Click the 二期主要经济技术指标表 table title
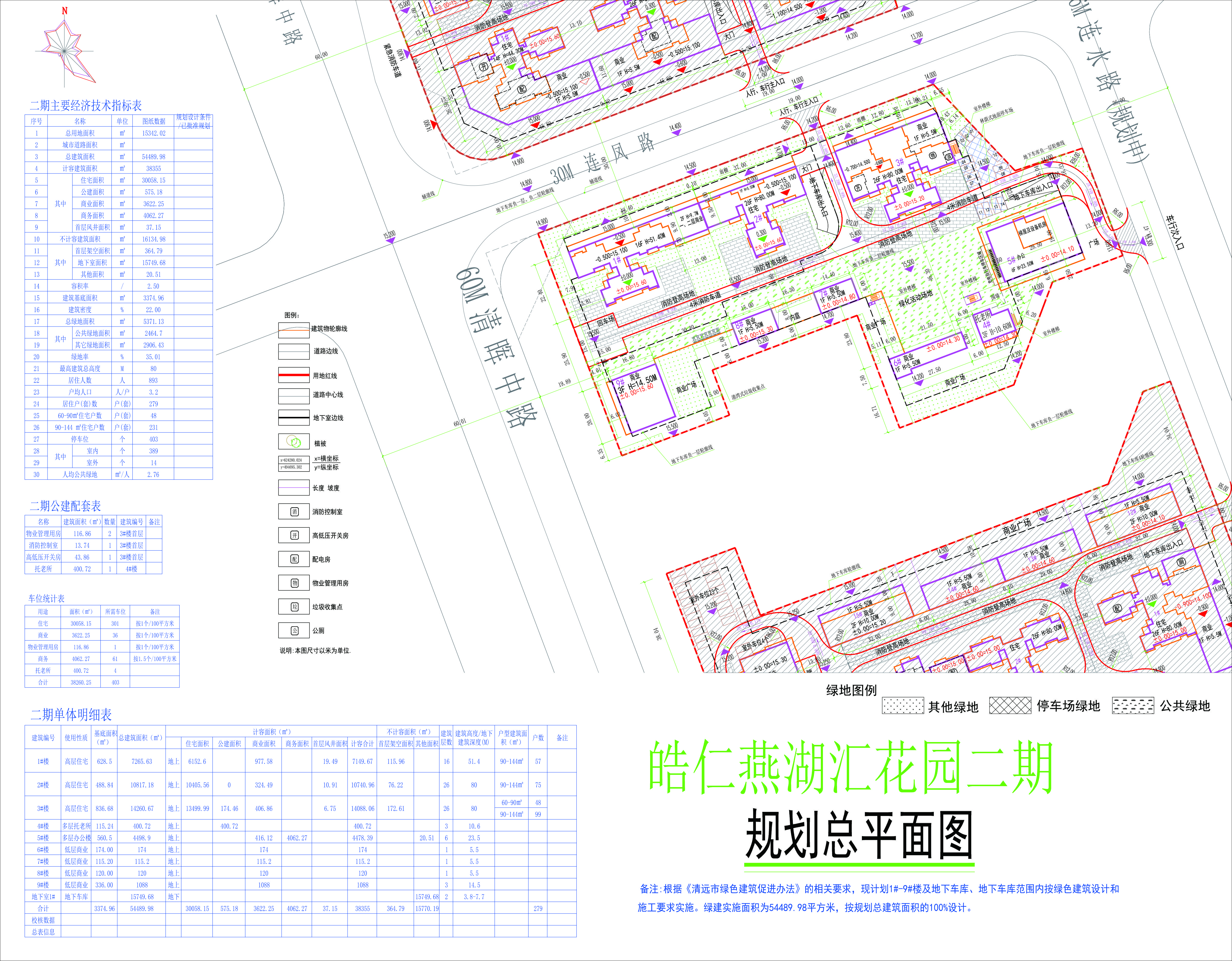Image resolution: width=1232 pixels, height=961 pixels. coord(86,105)
